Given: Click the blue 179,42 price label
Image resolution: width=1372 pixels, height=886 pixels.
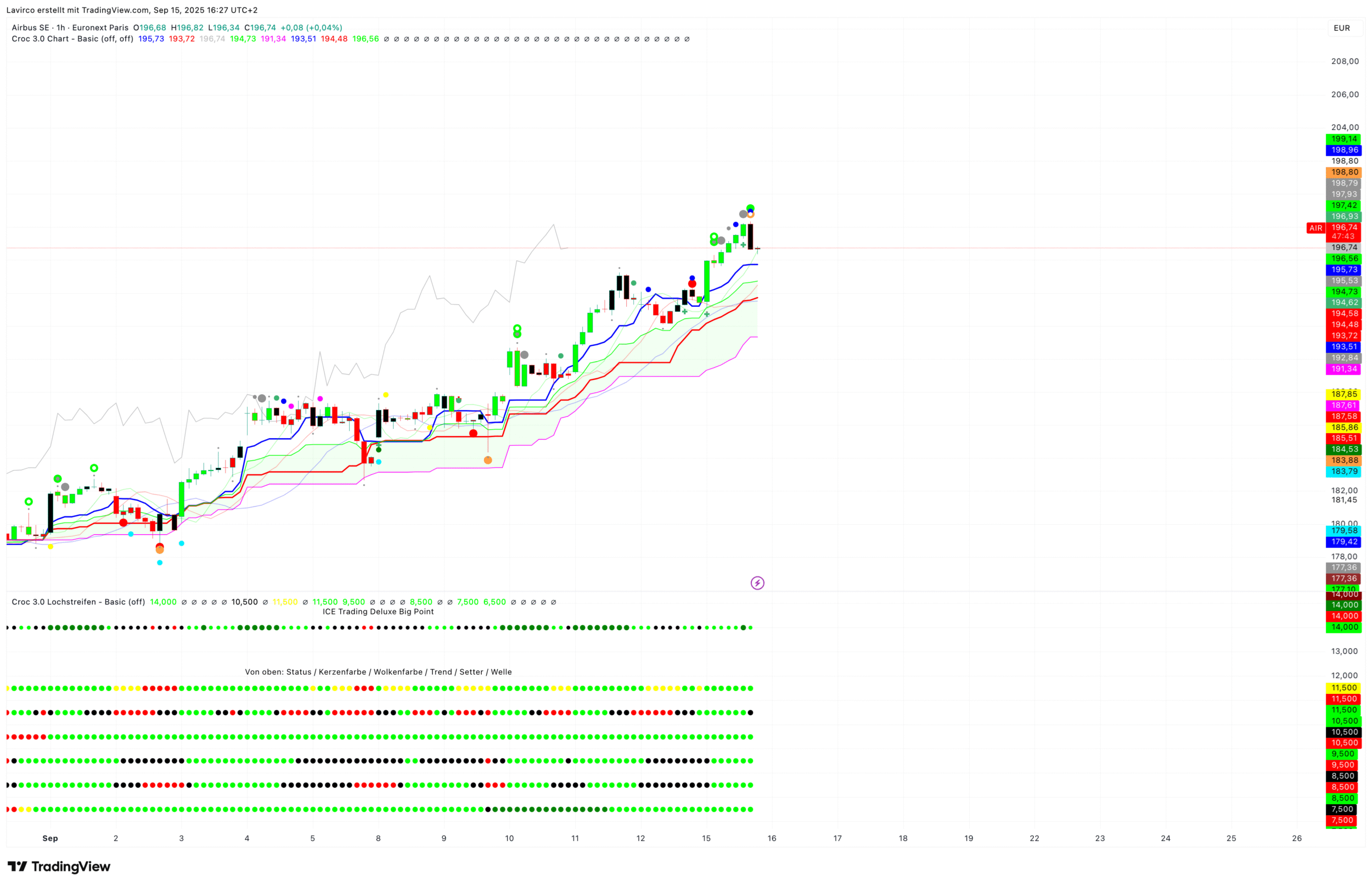Looking at the screenshot, I should (x=1344, y=542).
